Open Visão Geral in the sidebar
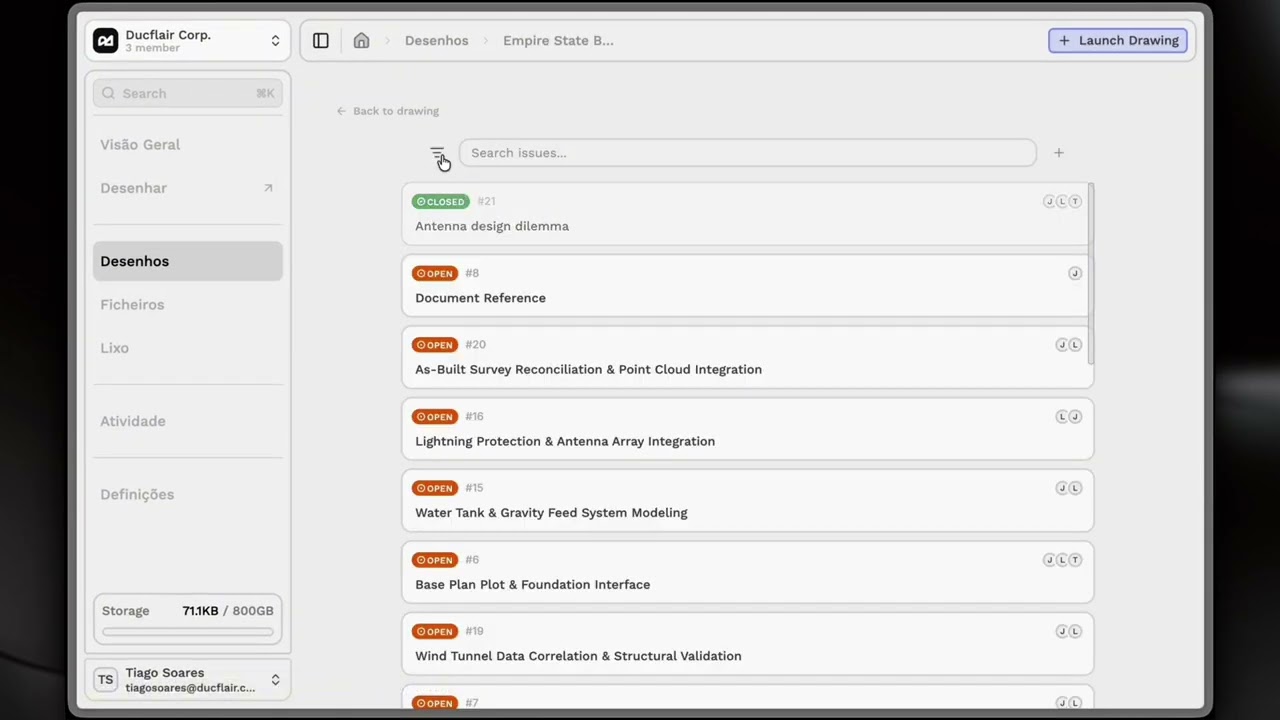Screen dimensions: 1280x720 tap(140, 145)
